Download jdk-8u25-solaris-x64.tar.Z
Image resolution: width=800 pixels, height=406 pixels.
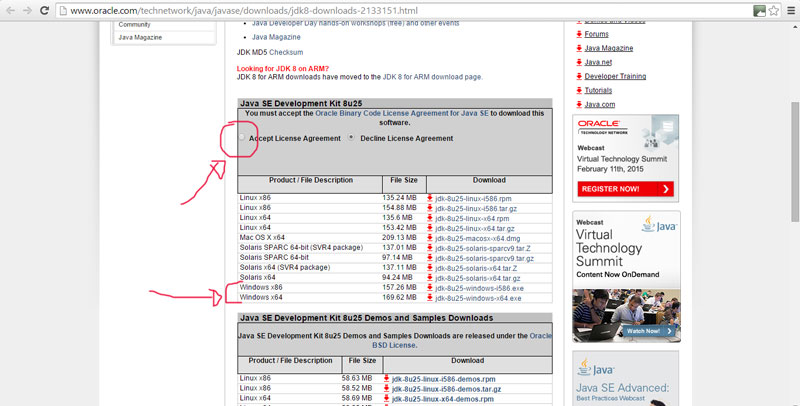pos(476,268)
